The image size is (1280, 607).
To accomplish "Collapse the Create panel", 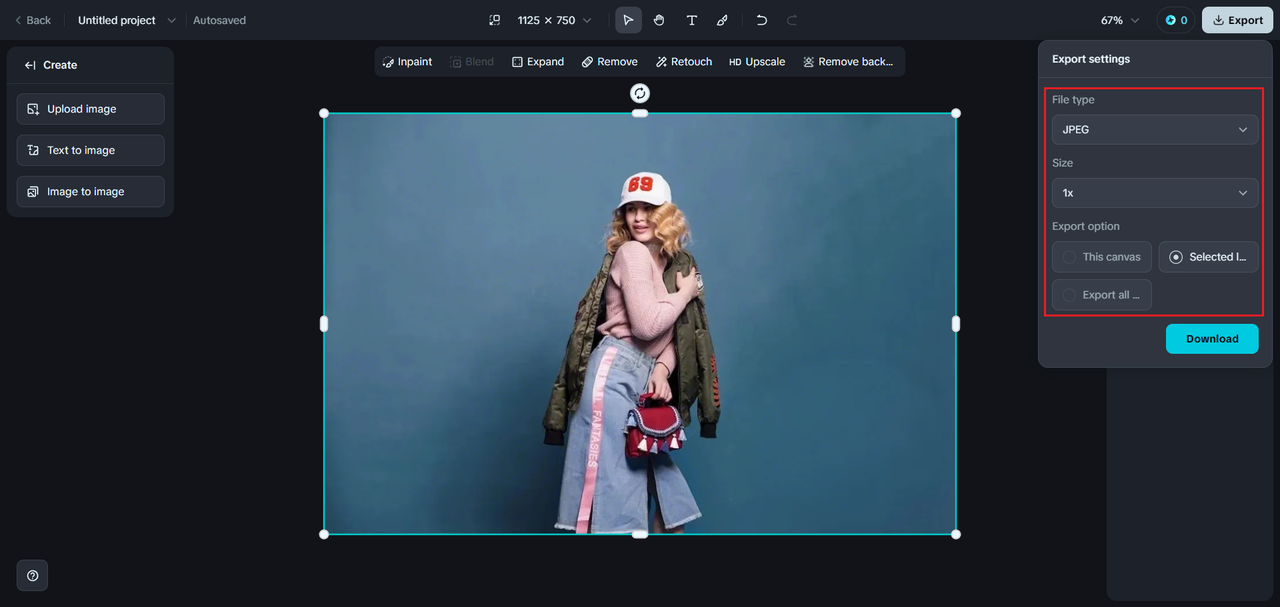I will (x=30, y=65).
